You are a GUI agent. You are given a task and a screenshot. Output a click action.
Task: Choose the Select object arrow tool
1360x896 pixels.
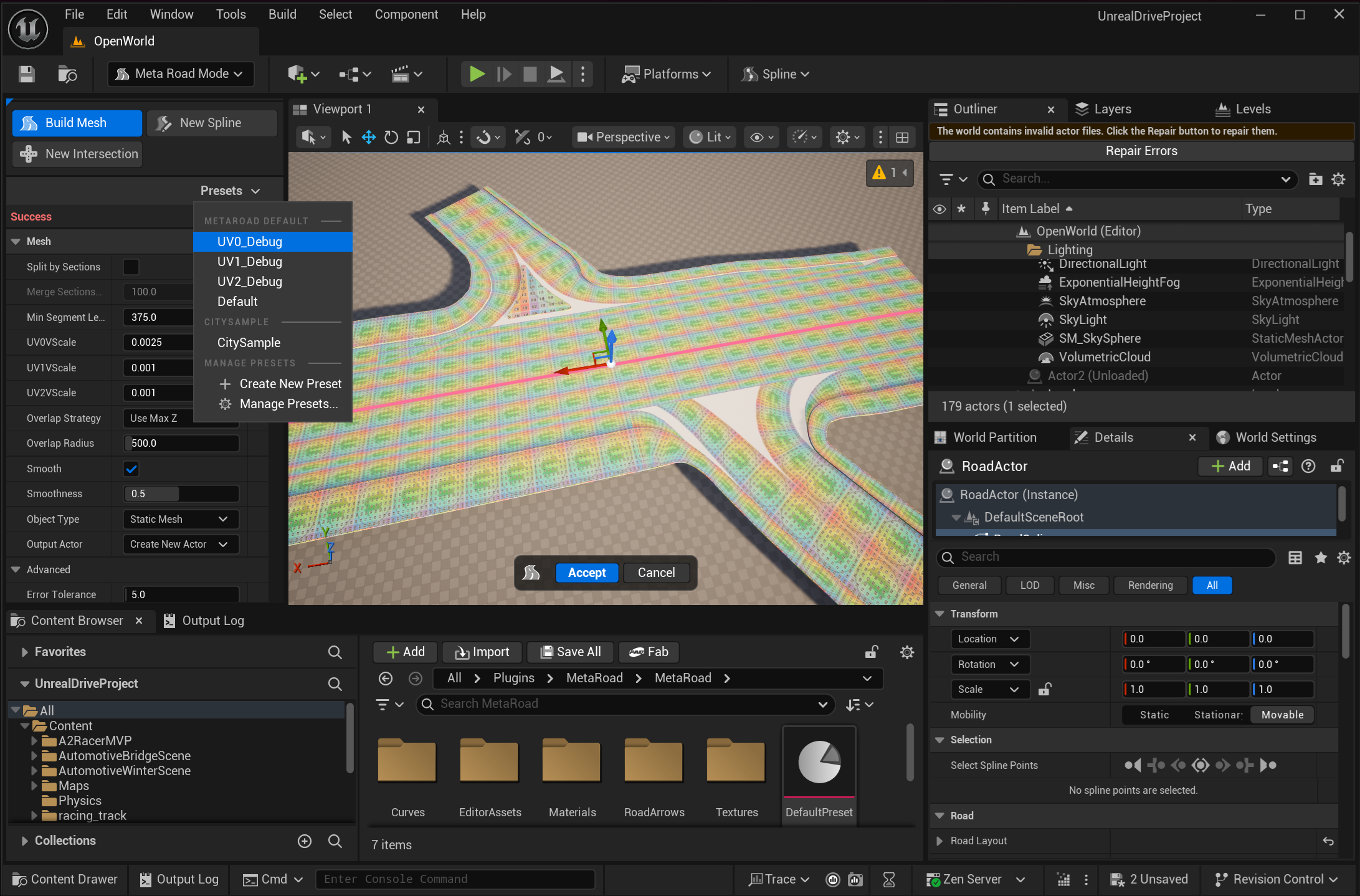347,137
